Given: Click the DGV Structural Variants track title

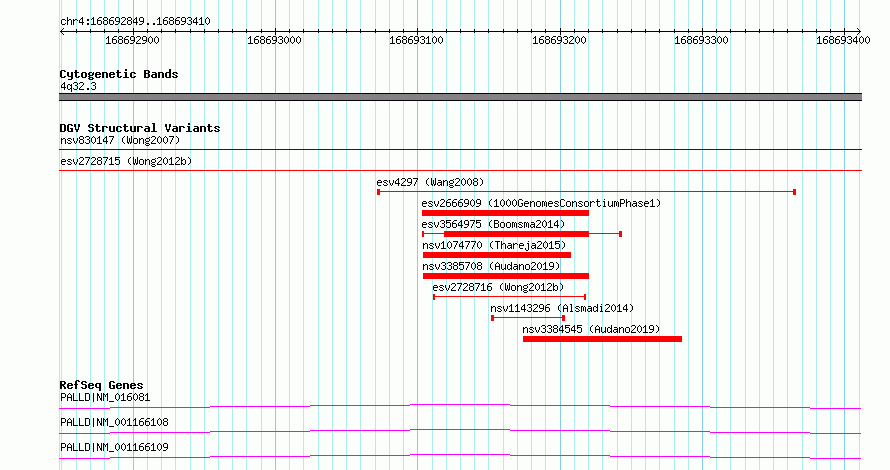Looking at the screenshot, I should click(x=140, y=128).
